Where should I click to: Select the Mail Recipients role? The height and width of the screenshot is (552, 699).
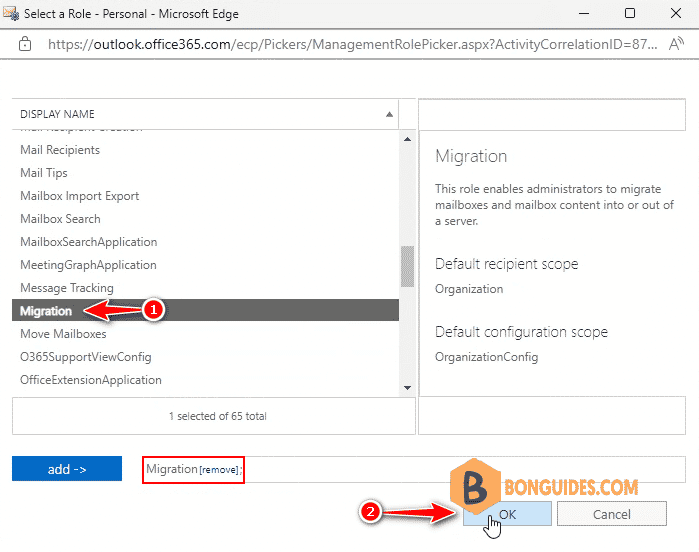click(60, 150)
